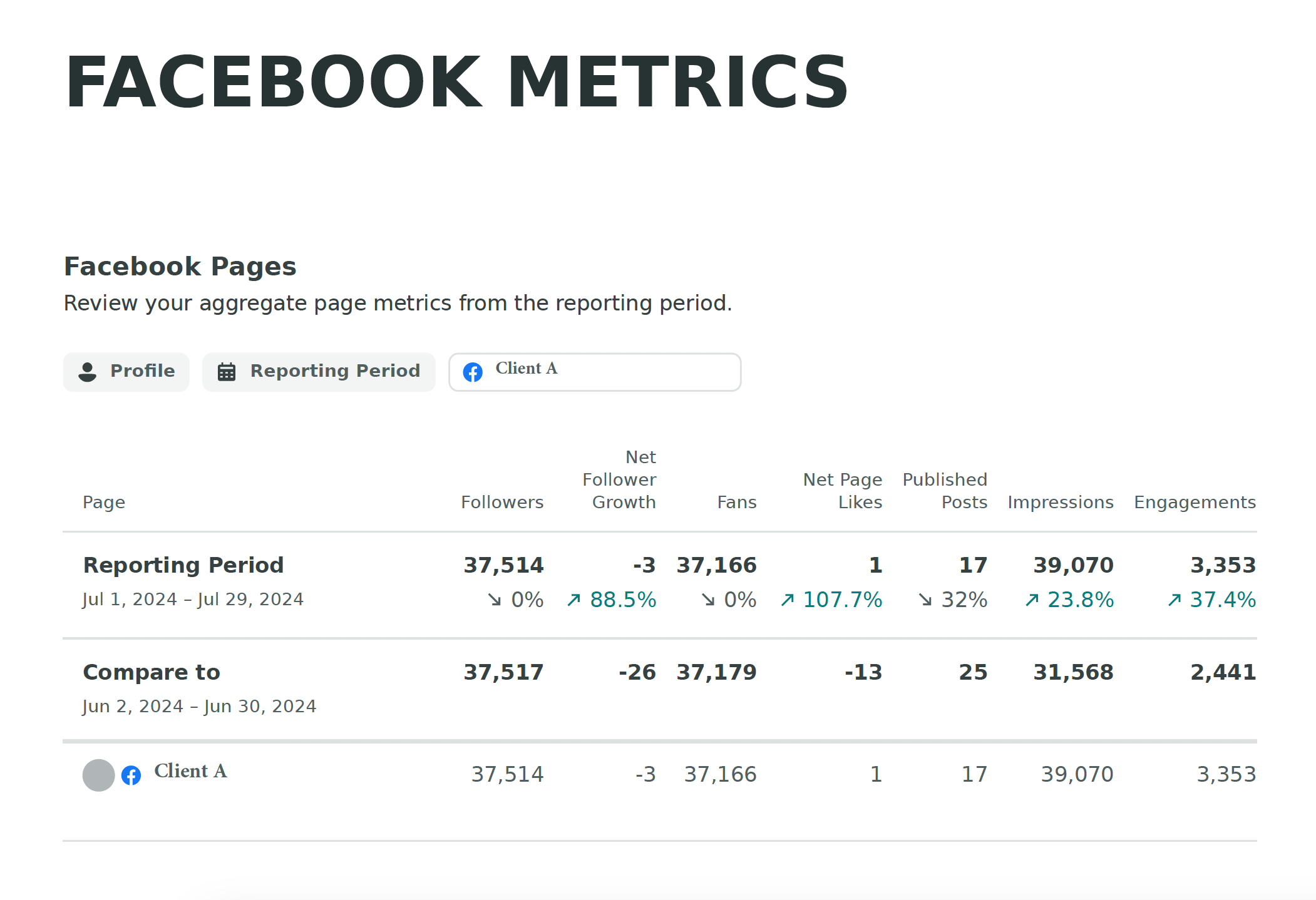Sort by Published Posts column header

pos(945,491)
